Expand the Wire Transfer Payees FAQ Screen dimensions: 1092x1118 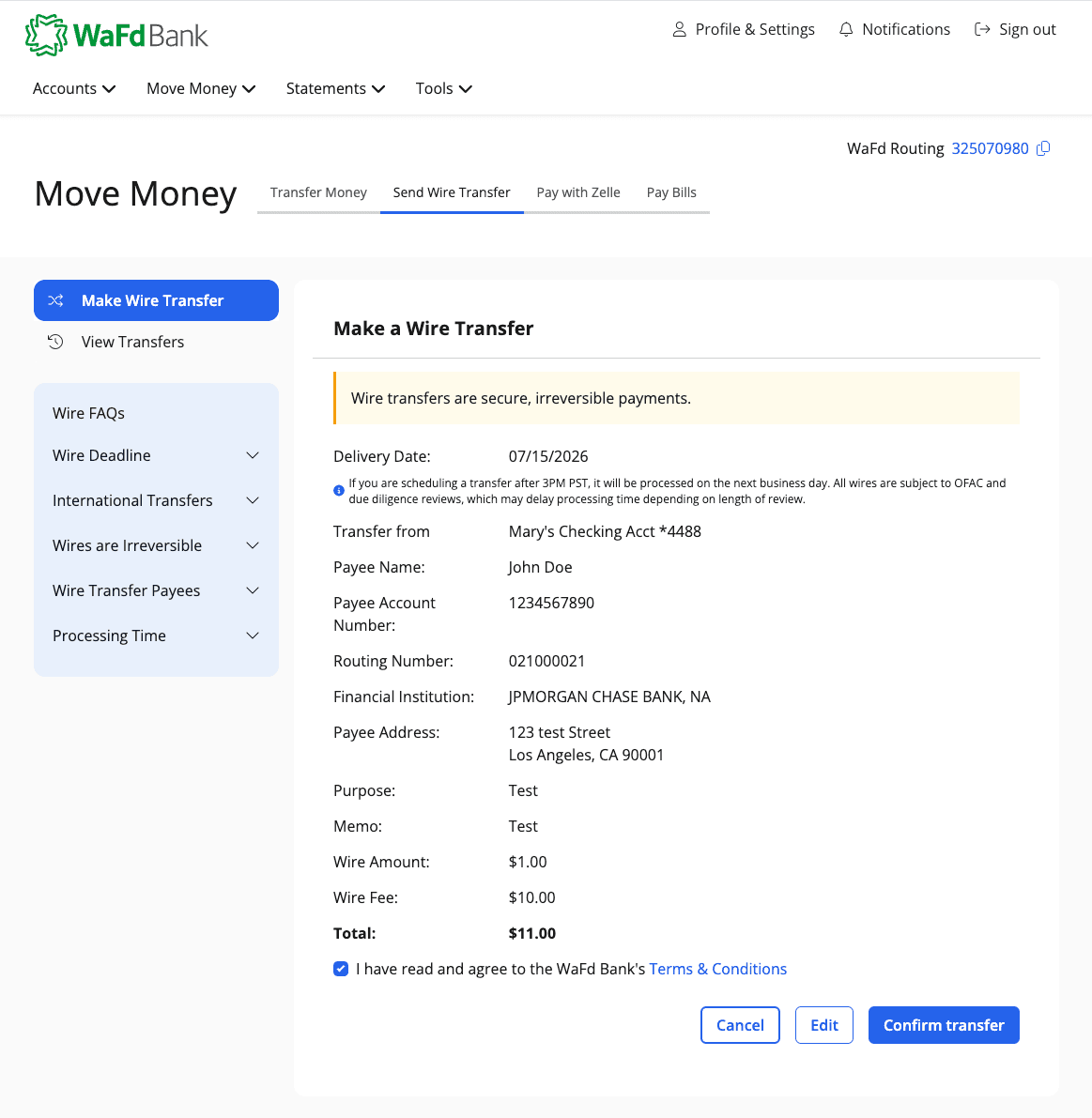pyautogui.click(x=156, y=590)
